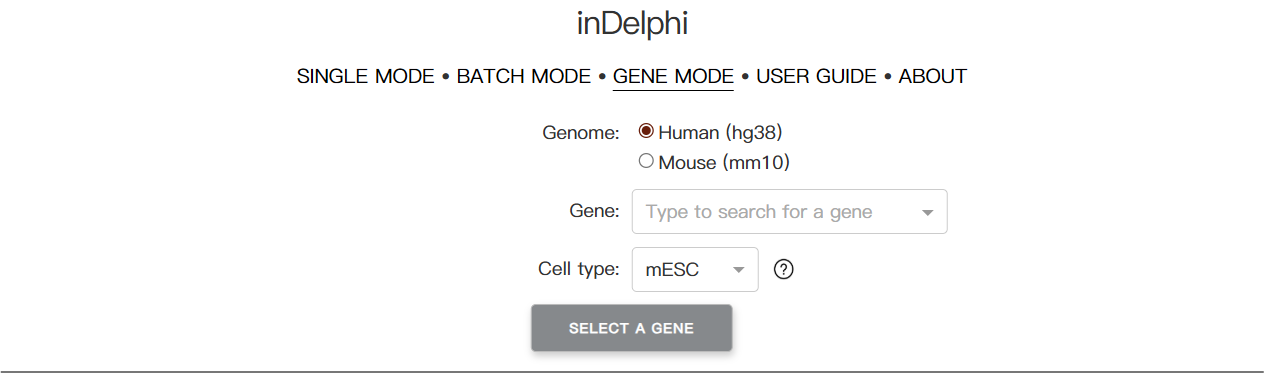Switch to BATCH MODE tab
Image resolution: width=1264 pixels, height=373 pixels.
(524, 77)
